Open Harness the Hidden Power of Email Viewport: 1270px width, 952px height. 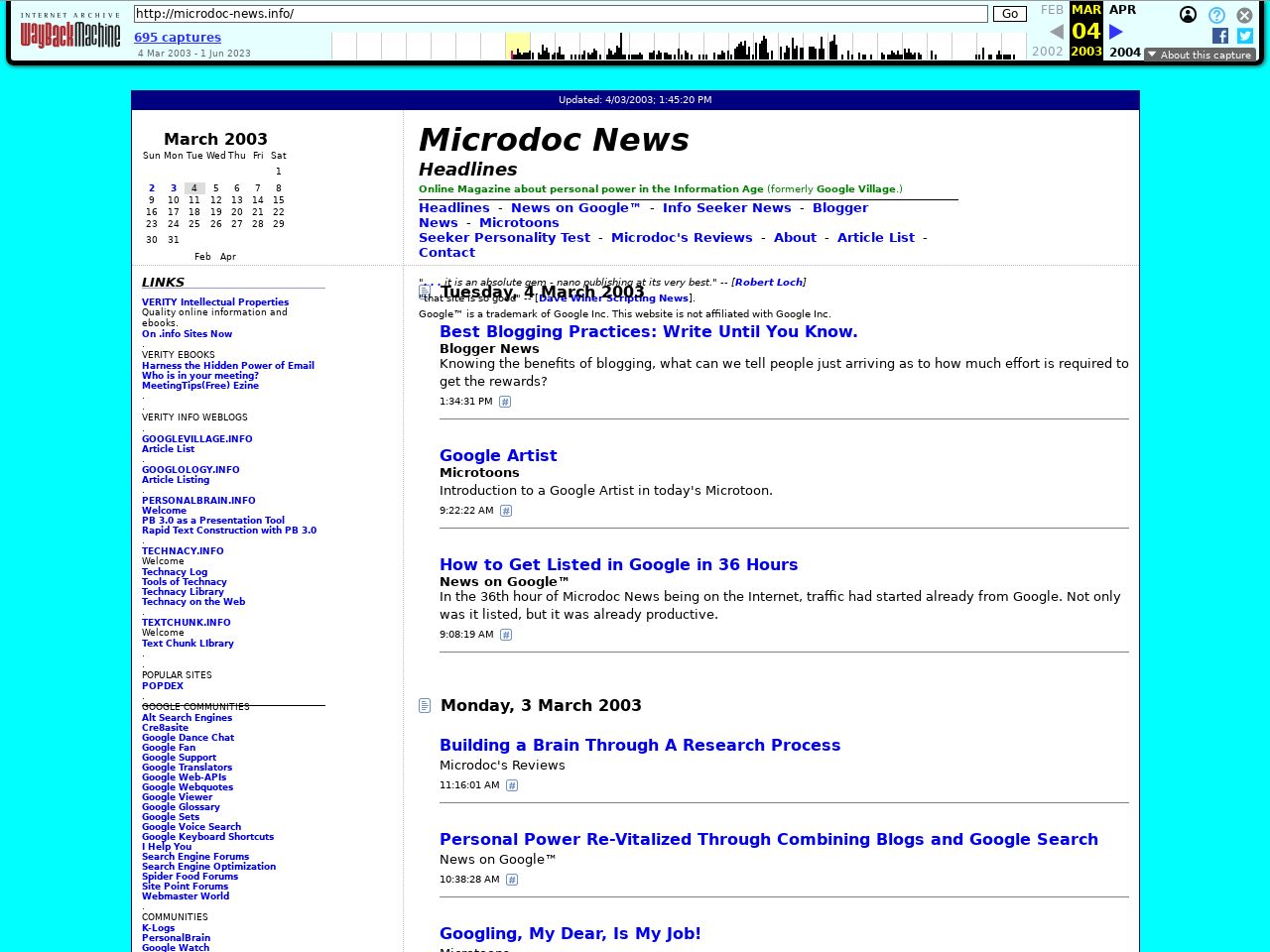pyautogui.click(x=228, y=366)
